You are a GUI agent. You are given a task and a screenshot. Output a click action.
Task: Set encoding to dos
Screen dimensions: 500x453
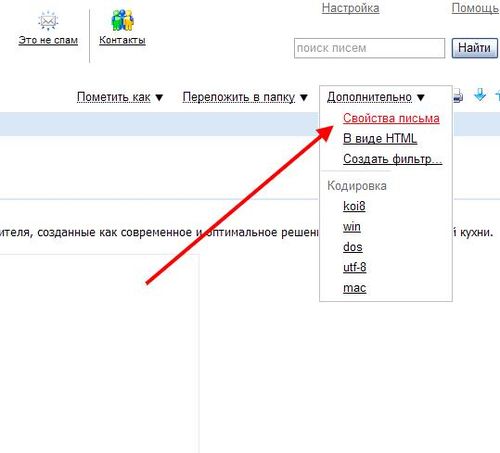[x=353, y=247]
